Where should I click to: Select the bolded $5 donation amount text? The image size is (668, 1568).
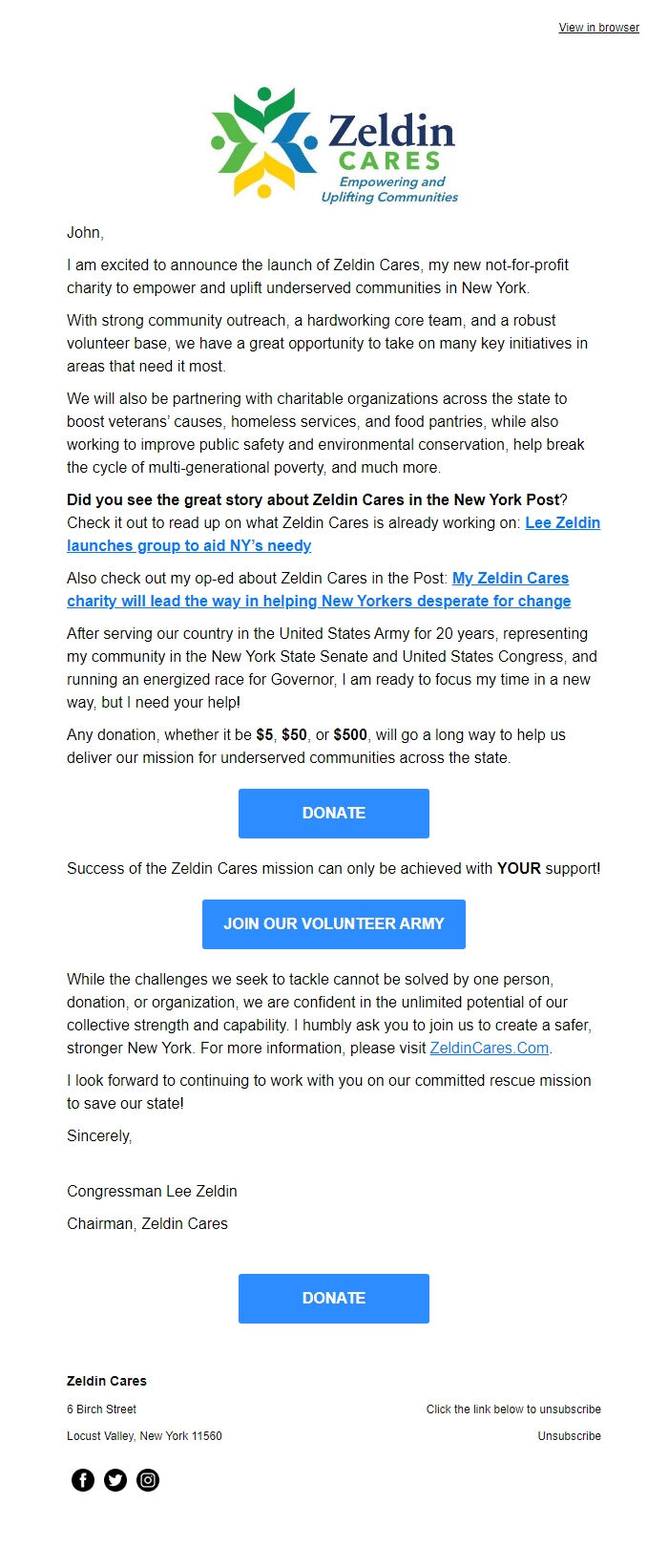(x=265, y=734)
